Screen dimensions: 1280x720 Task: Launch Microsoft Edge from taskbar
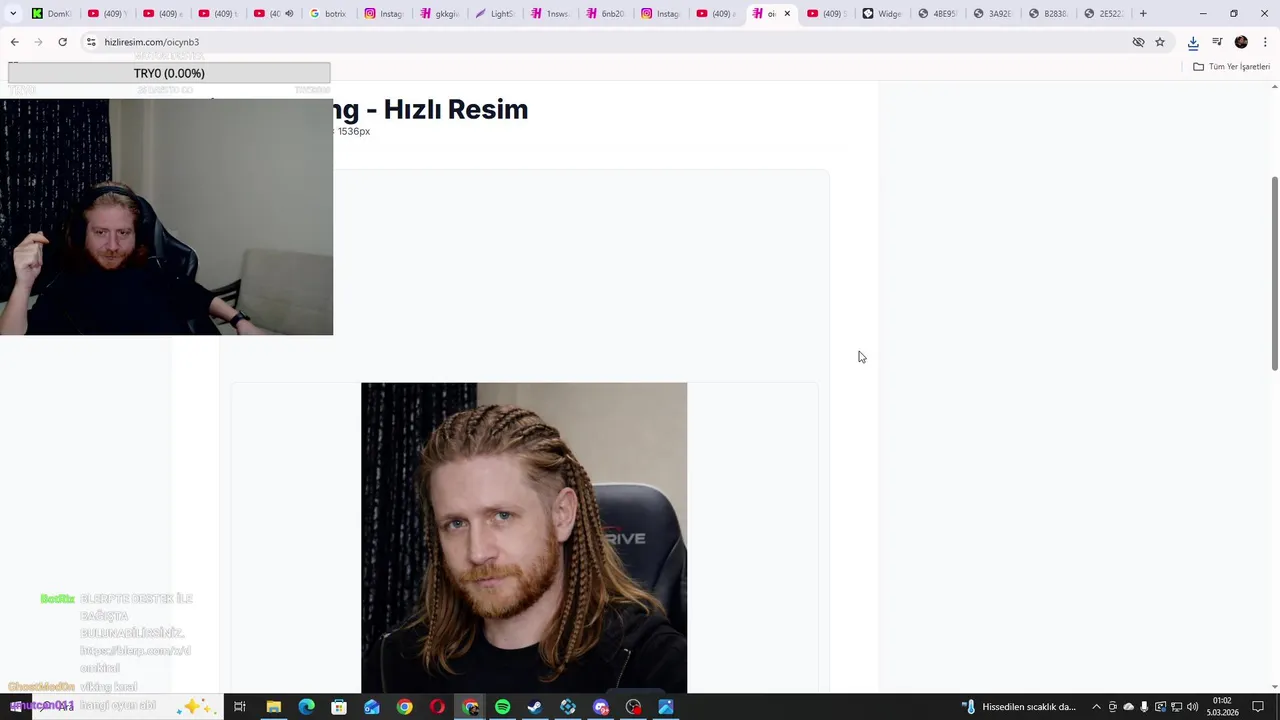click(x=306, y=707)
